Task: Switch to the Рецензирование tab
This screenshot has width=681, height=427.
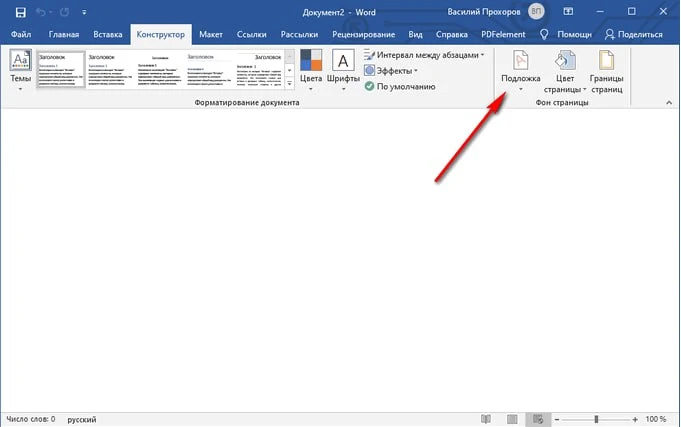Action: coord(364,34)
